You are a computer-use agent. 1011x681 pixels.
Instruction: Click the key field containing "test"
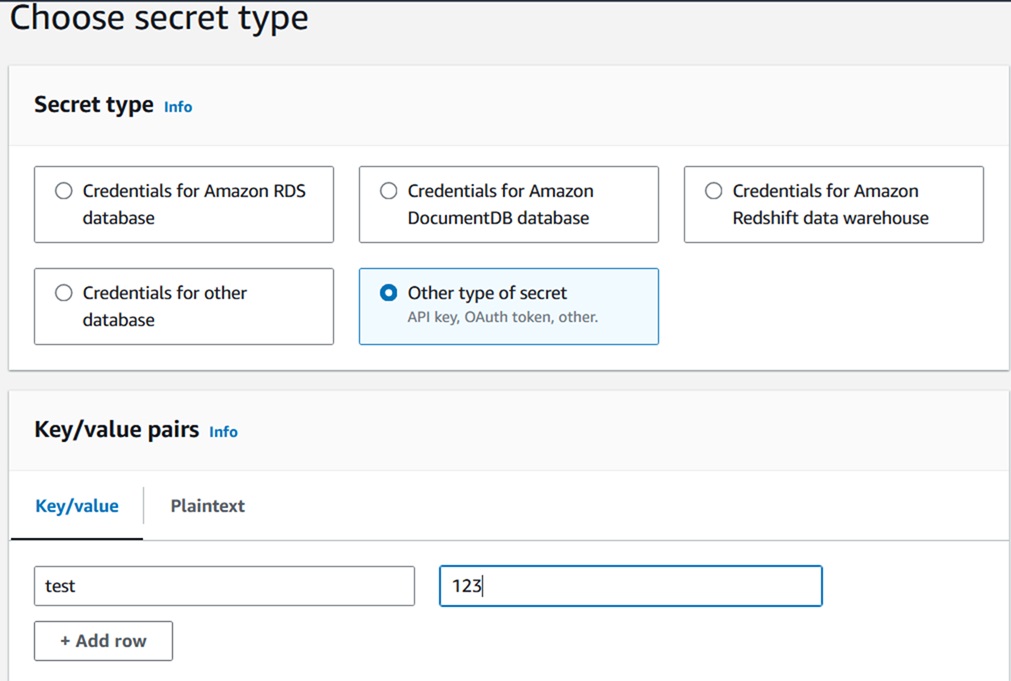[224, 586]
